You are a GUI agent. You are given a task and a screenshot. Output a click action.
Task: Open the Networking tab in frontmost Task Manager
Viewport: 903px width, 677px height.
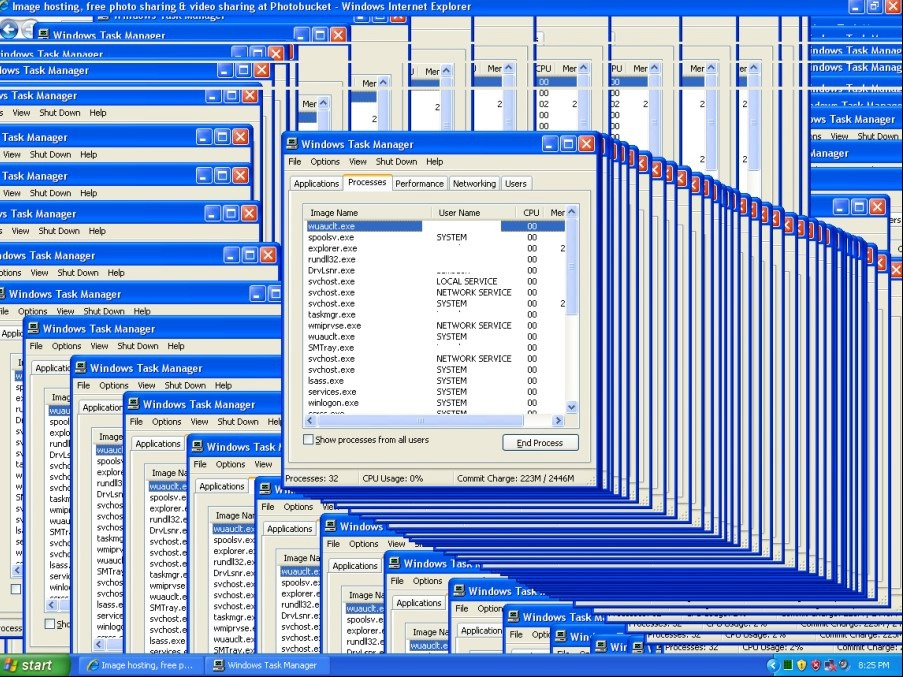click(x=474, y=184)
